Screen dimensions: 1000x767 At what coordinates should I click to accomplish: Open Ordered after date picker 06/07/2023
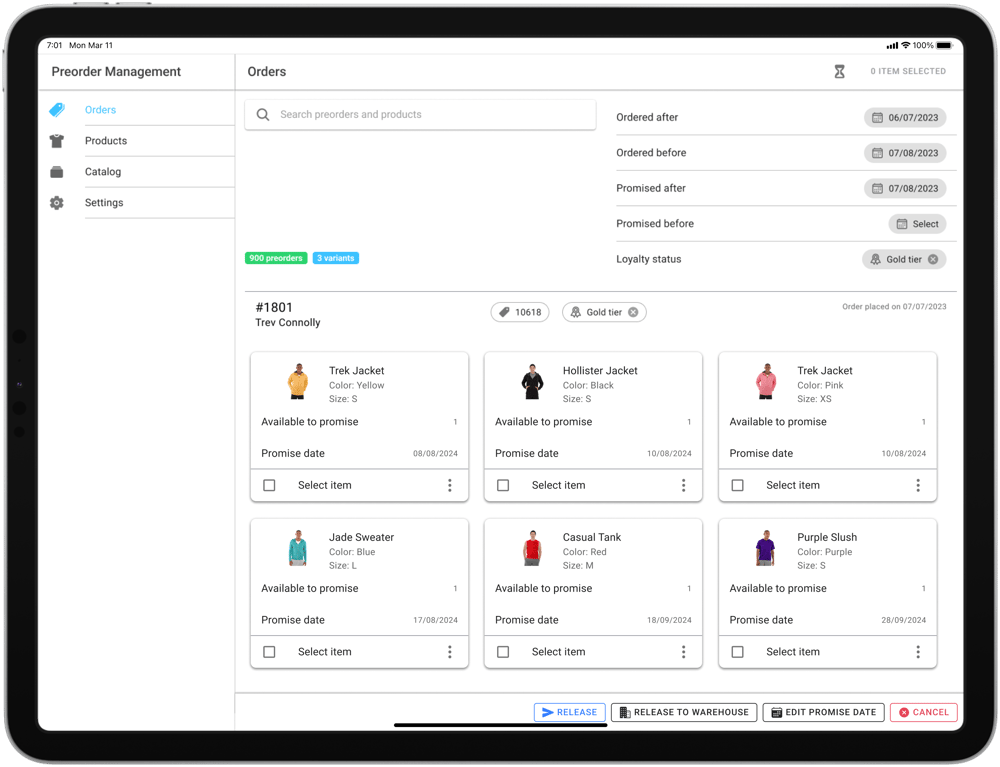[905, 118]
